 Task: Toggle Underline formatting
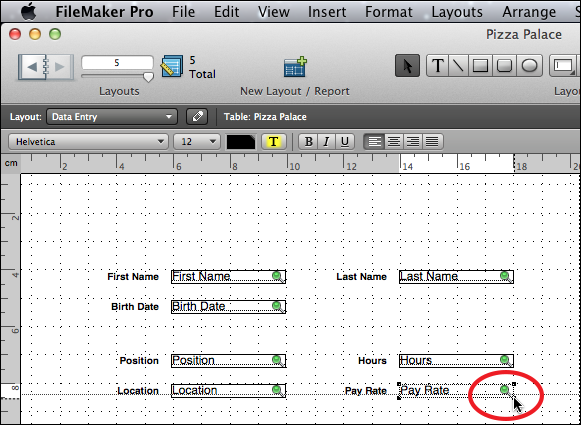345,142
